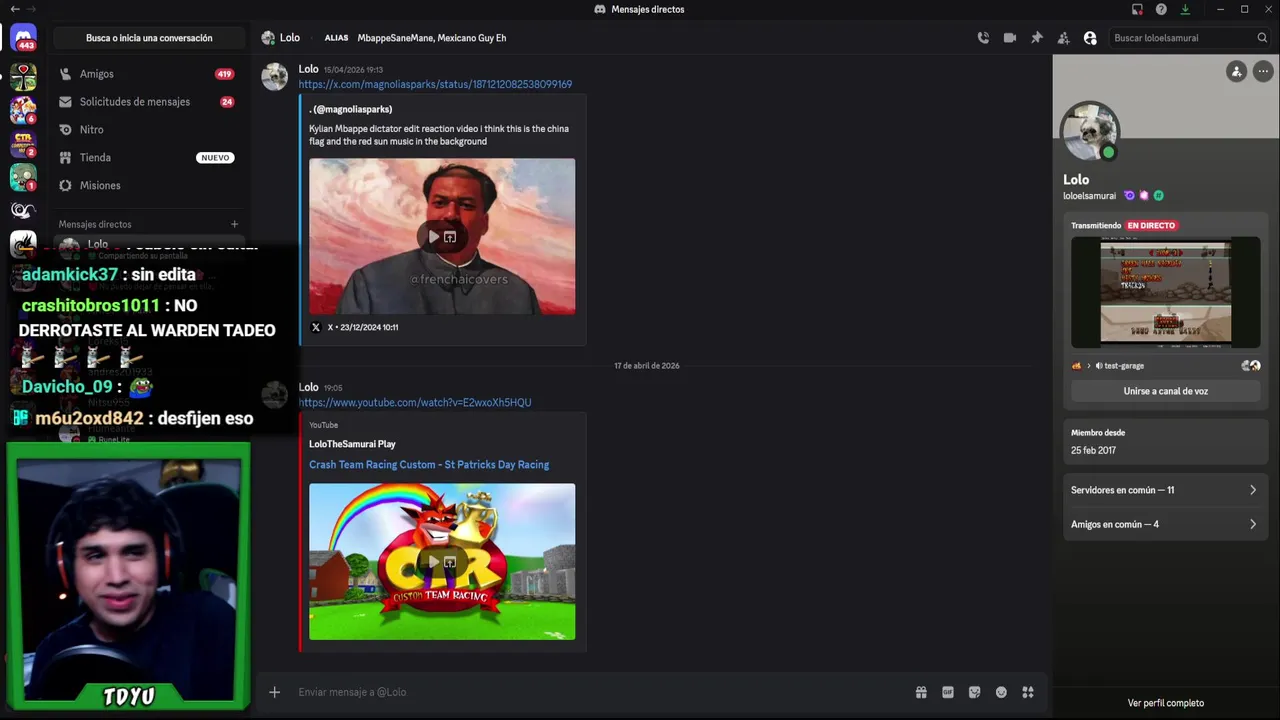The image size is (1280, 720).
Task: Open the help icon in the title bar
Action: click(1161, 9)
